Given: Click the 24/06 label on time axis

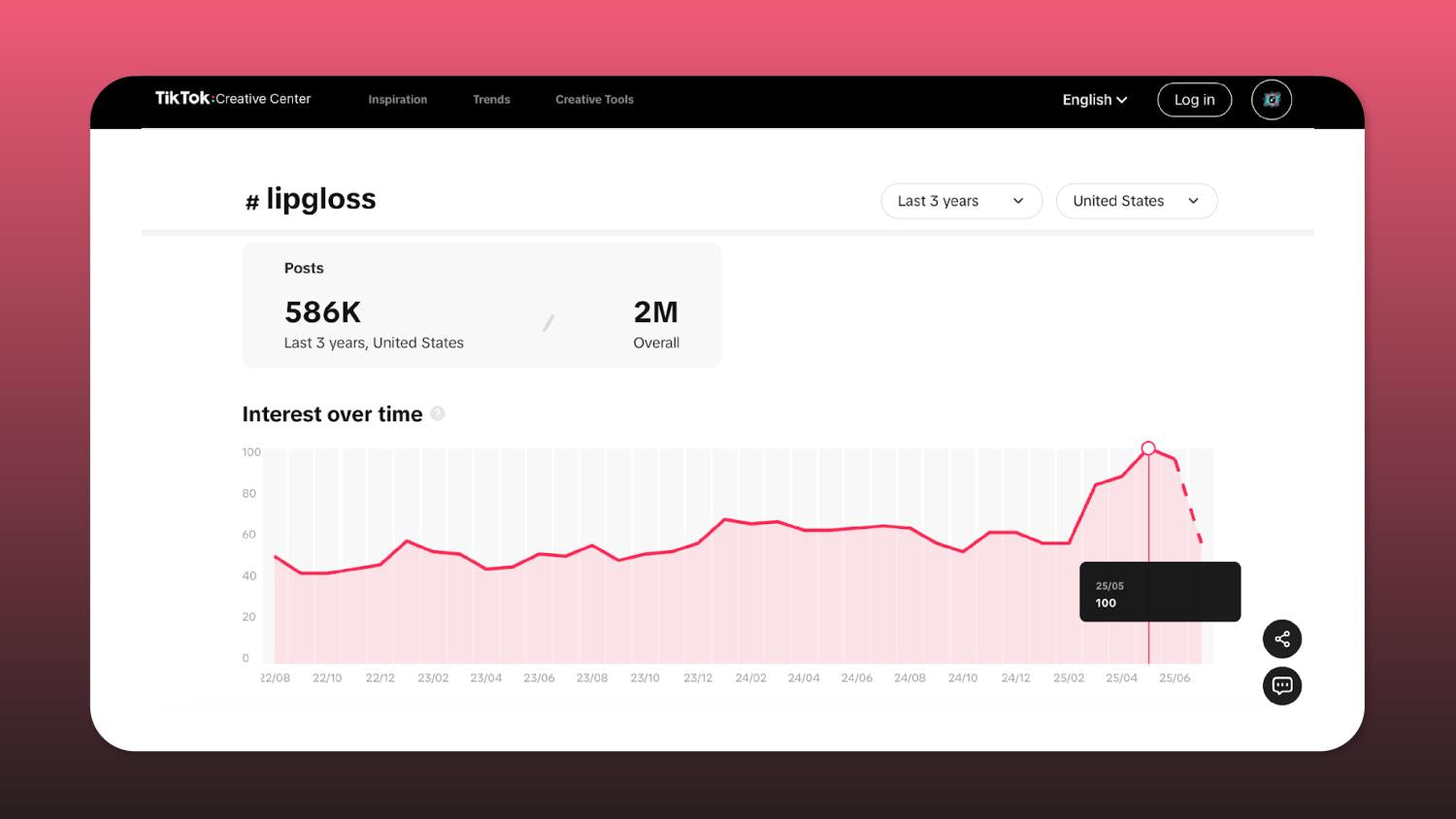Looking at the screenshot, I should (856, 678).
